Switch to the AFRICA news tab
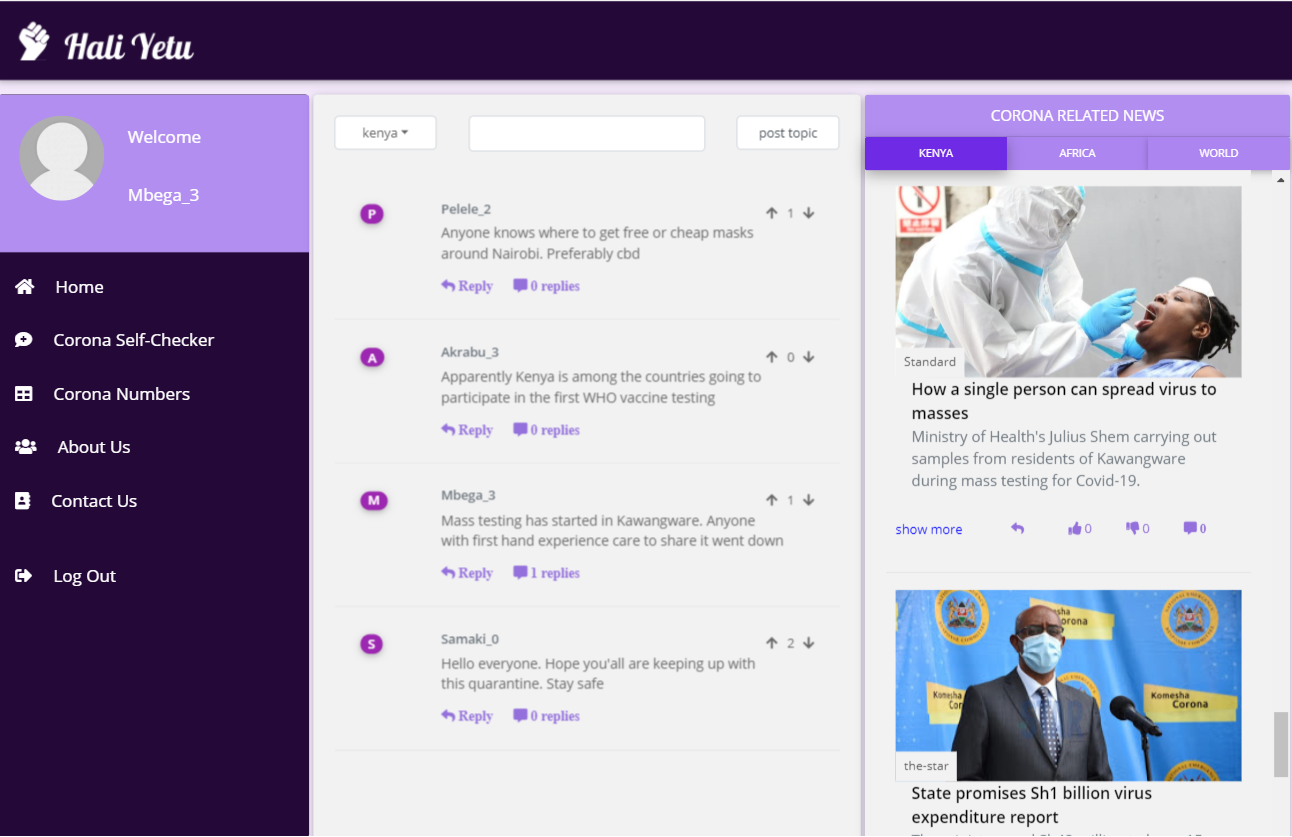The image size is (1292, 837). coord(1077,153)
